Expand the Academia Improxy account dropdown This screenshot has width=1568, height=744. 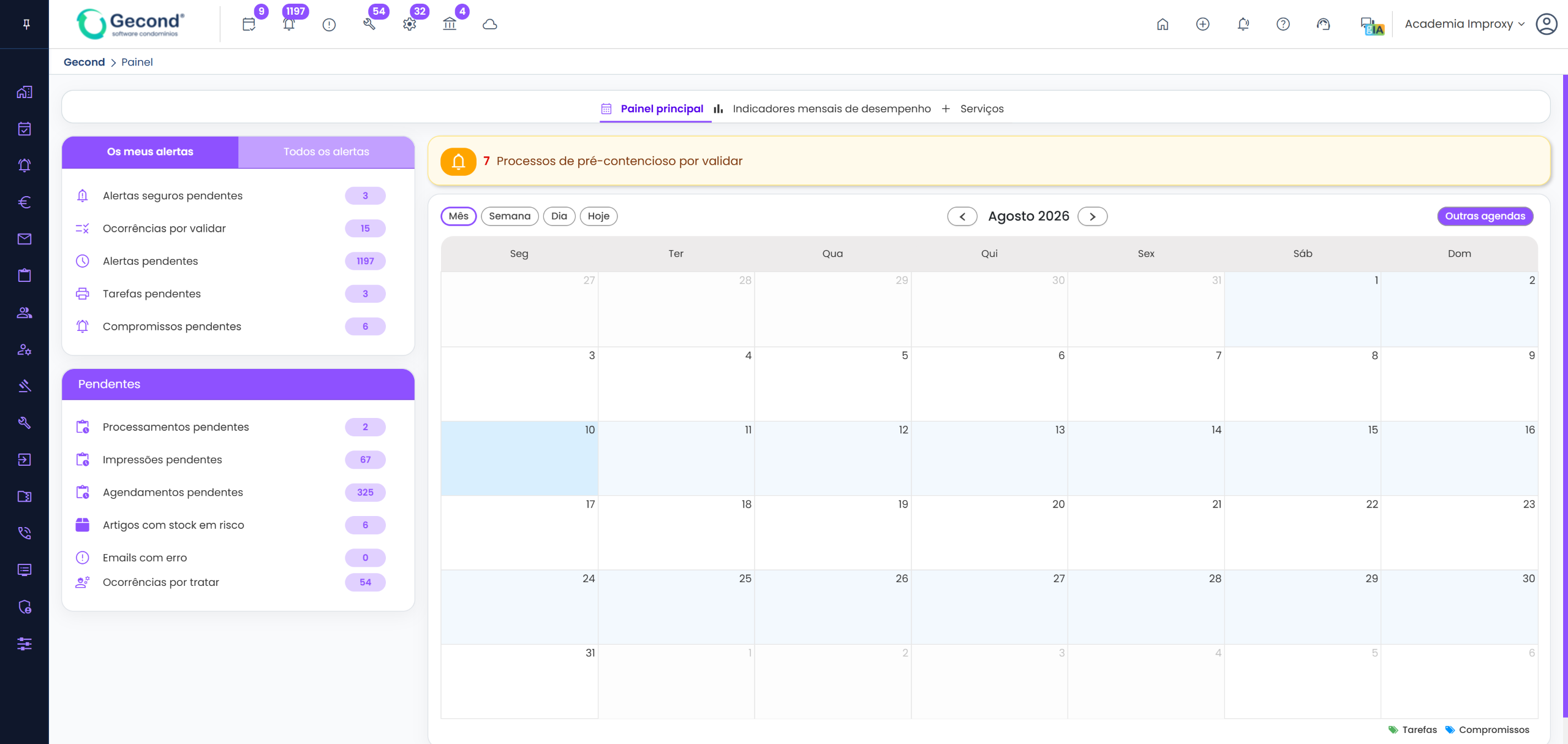tap(1464, 24)
